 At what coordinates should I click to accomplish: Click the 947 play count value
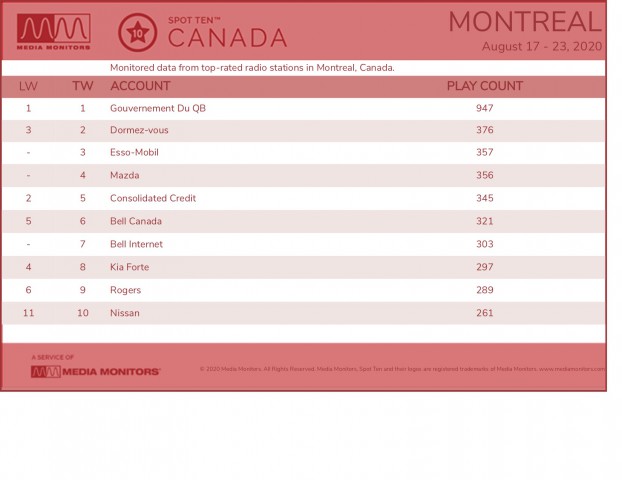click(x=485, y=108)
